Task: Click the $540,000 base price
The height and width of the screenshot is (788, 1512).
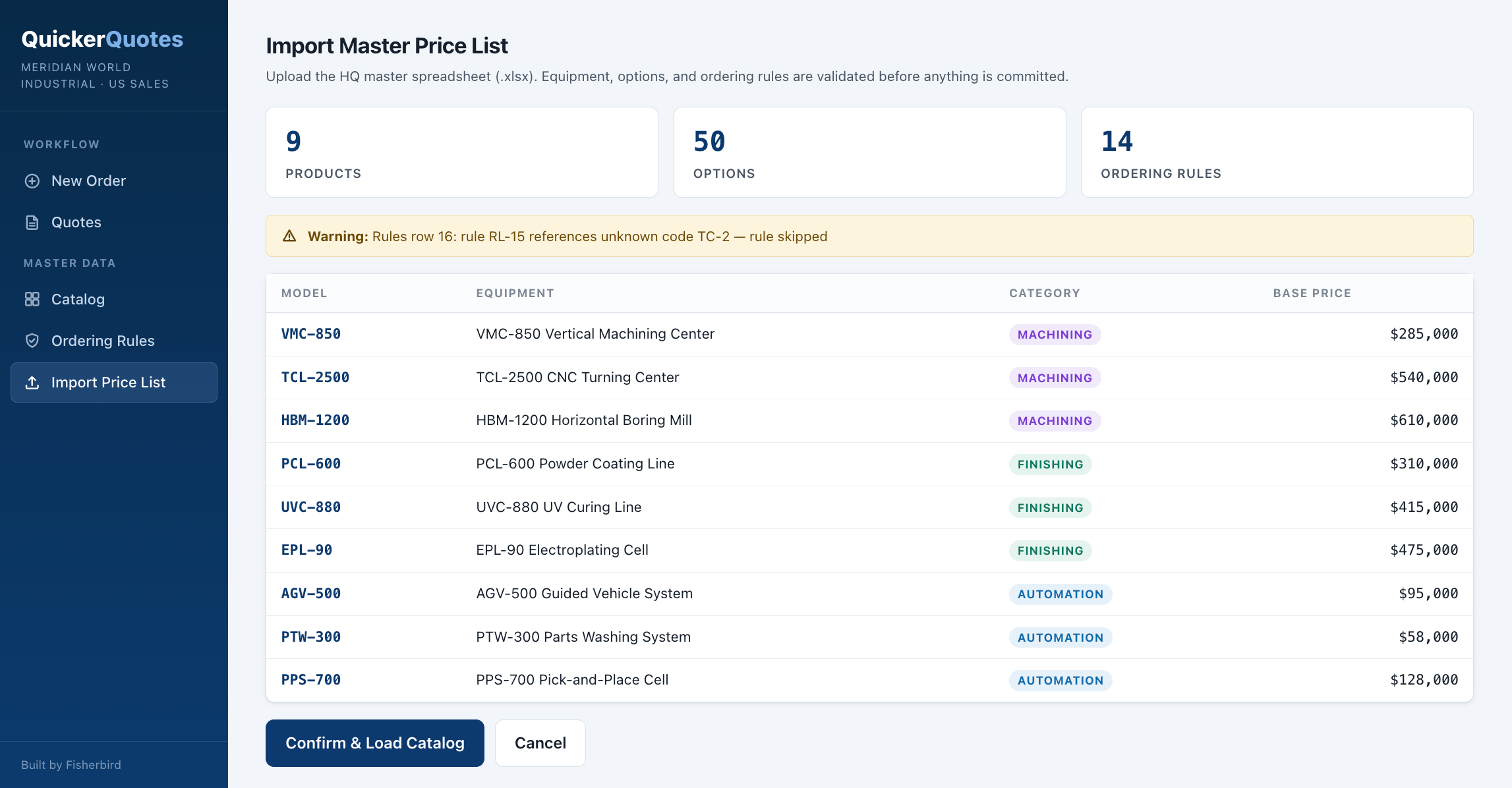Action: tap(1424, 378)
